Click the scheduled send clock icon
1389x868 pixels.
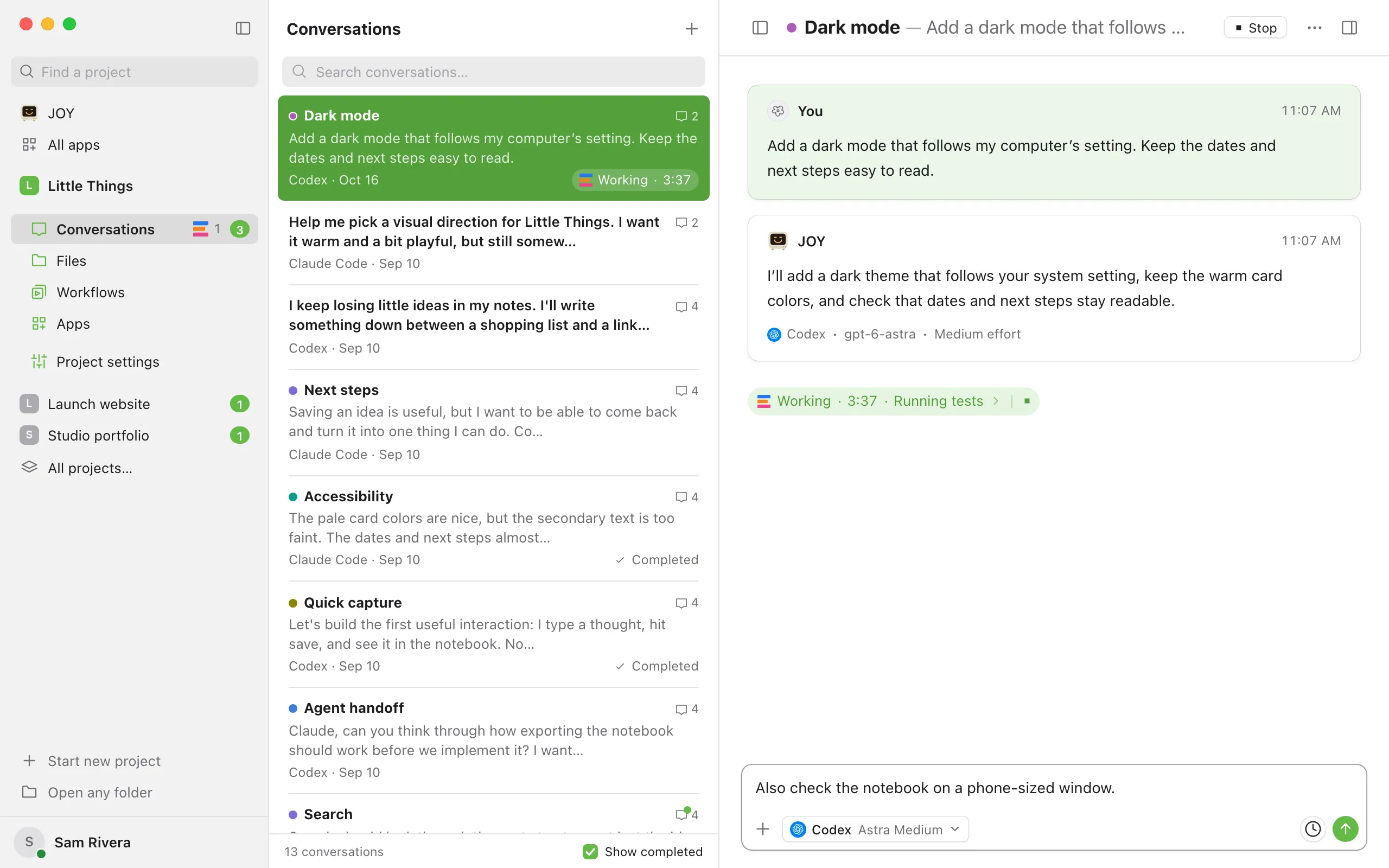1312,829
